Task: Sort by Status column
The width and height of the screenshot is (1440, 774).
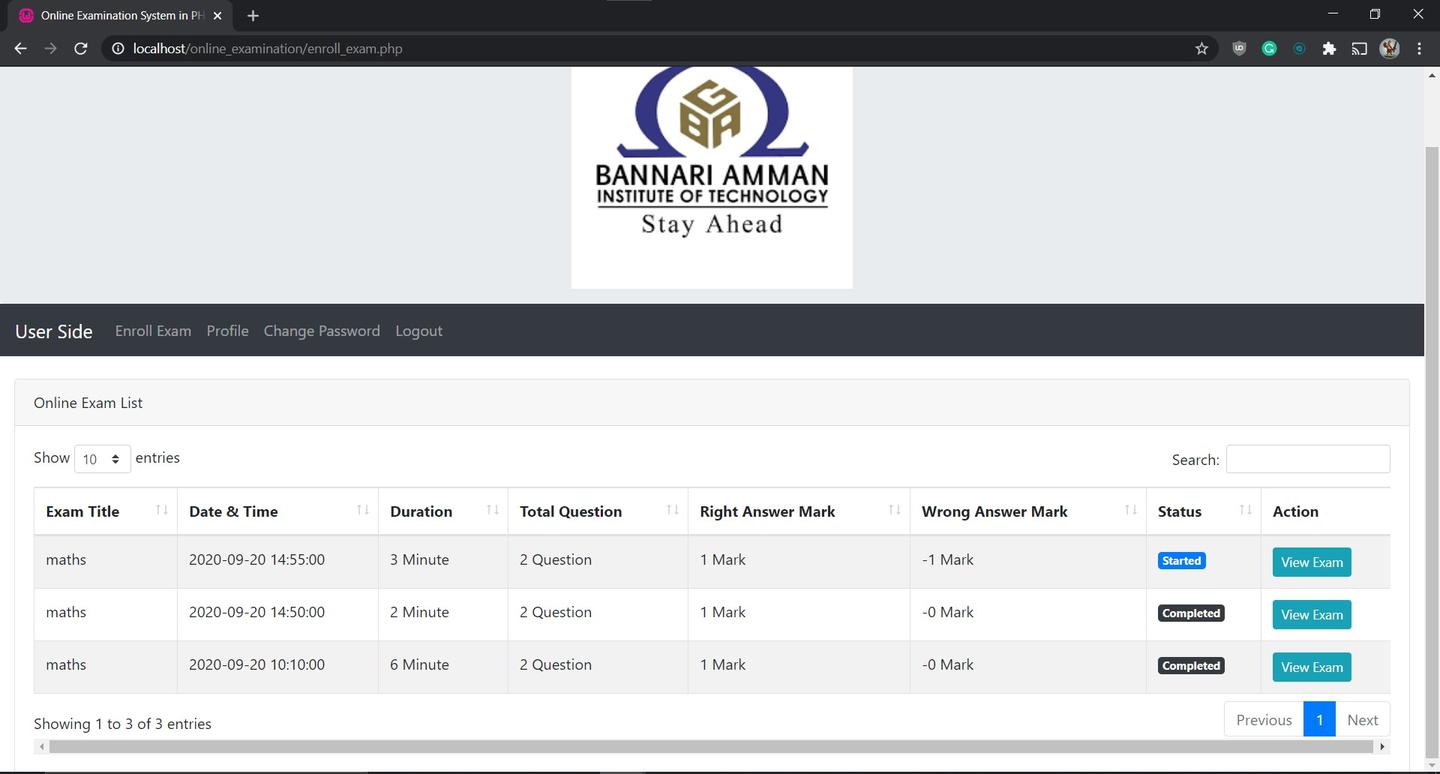Action: [x=1203, y=511]
